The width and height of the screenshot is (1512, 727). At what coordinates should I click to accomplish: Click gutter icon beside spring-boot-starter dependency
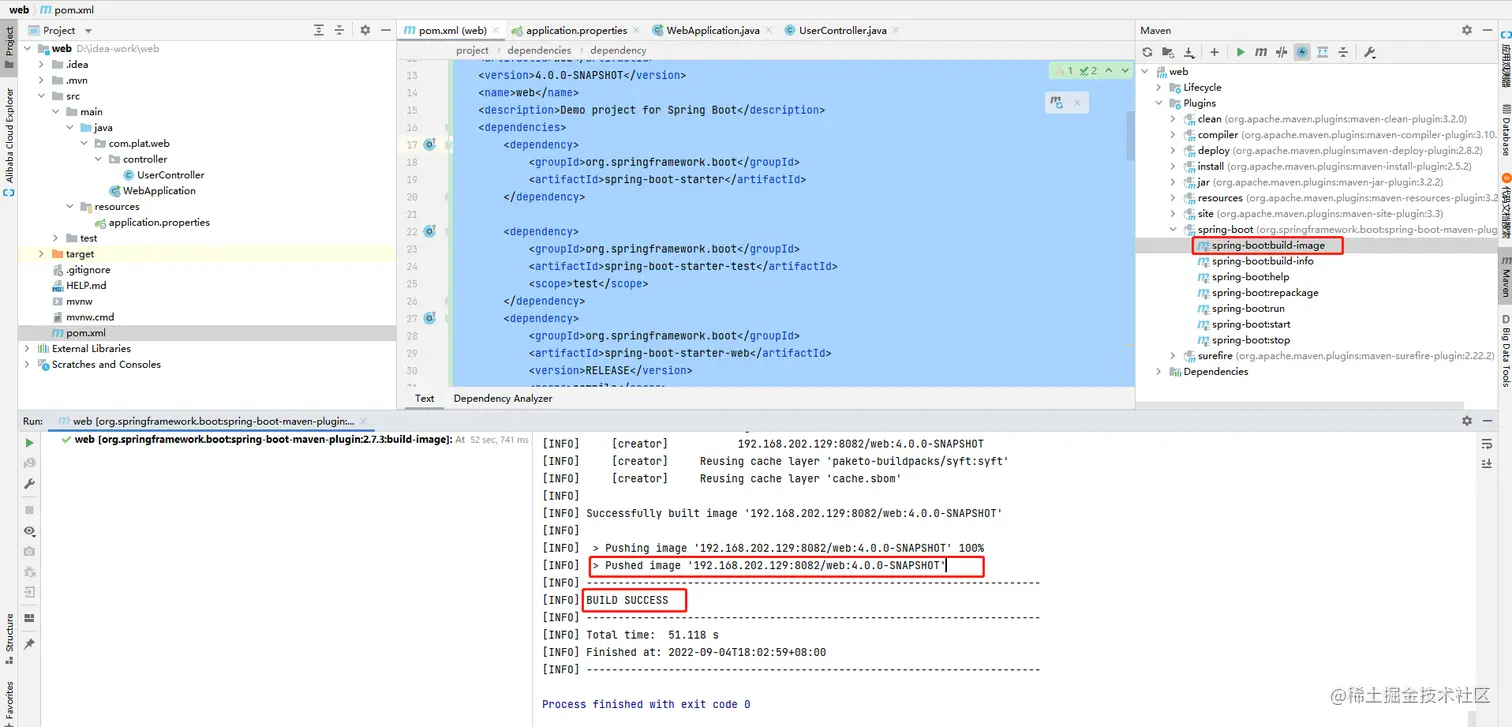click(x=429, y=145)
